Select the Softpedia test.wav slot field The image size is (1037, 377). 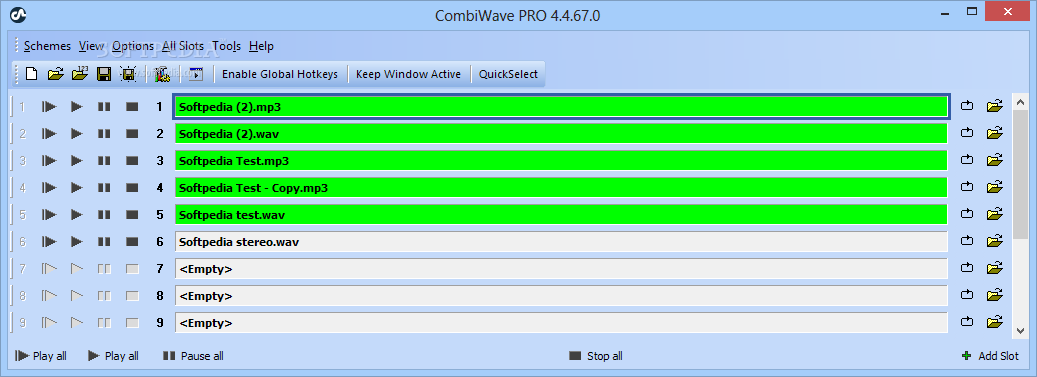click(x=561, y=215)
